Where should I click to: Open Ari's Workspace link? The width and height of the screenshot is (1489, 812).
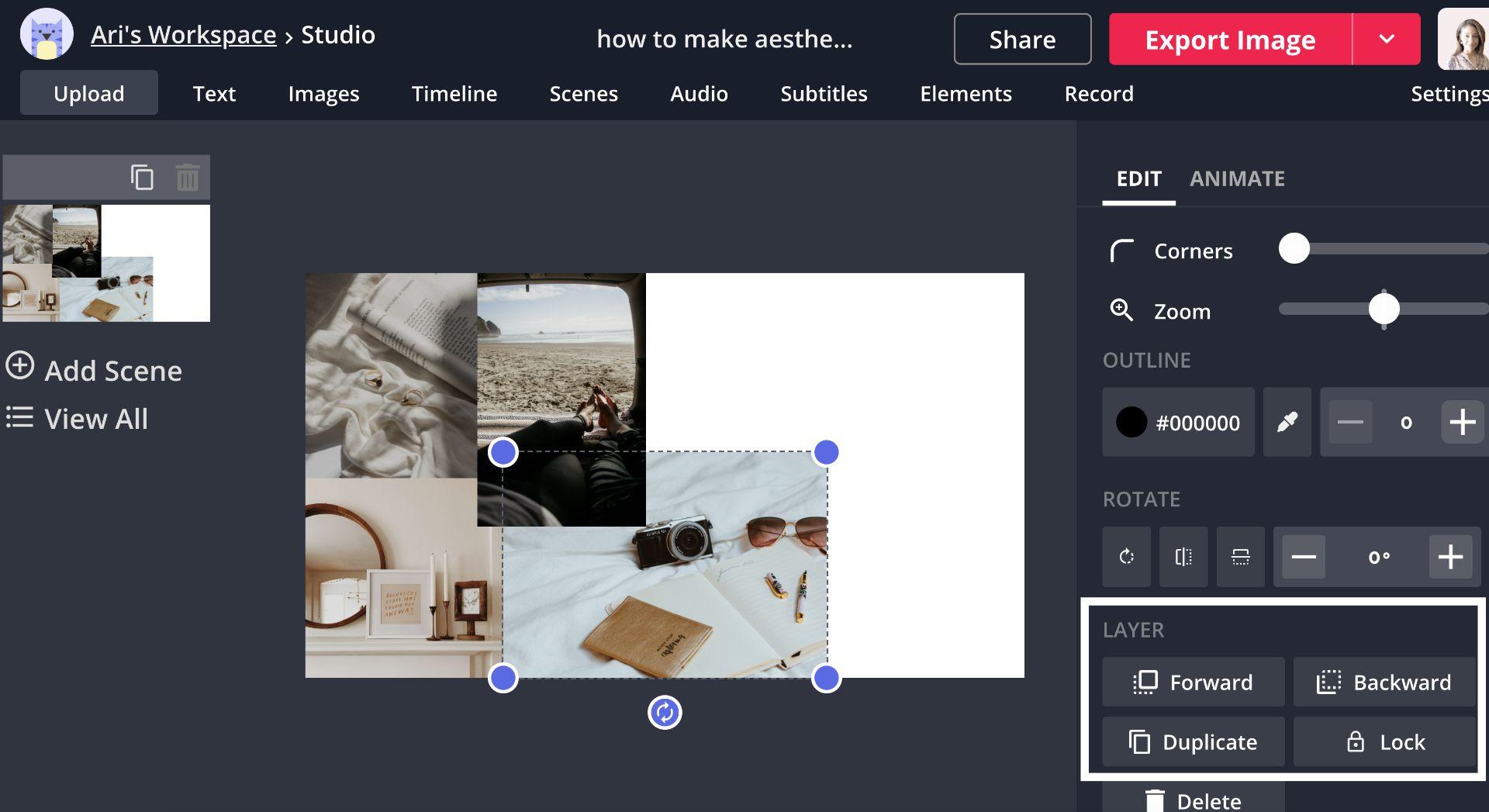(x=183, y=35)
